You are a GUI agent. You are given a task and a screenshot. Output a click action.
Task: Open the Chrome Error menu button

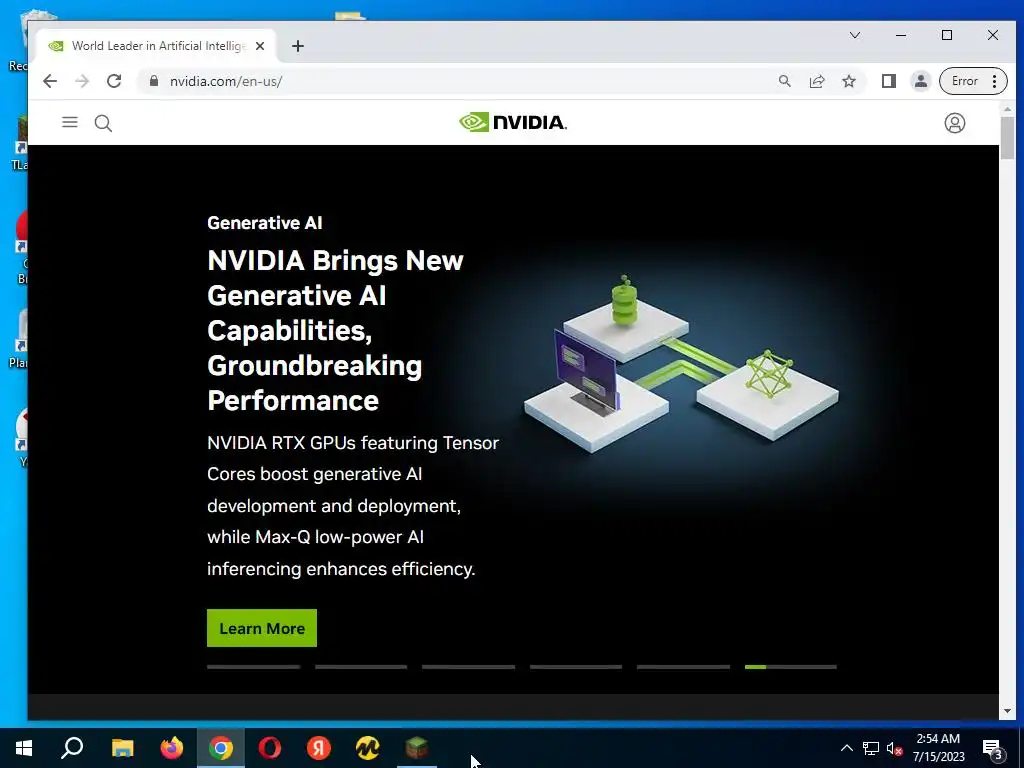(x=973, y=81)
